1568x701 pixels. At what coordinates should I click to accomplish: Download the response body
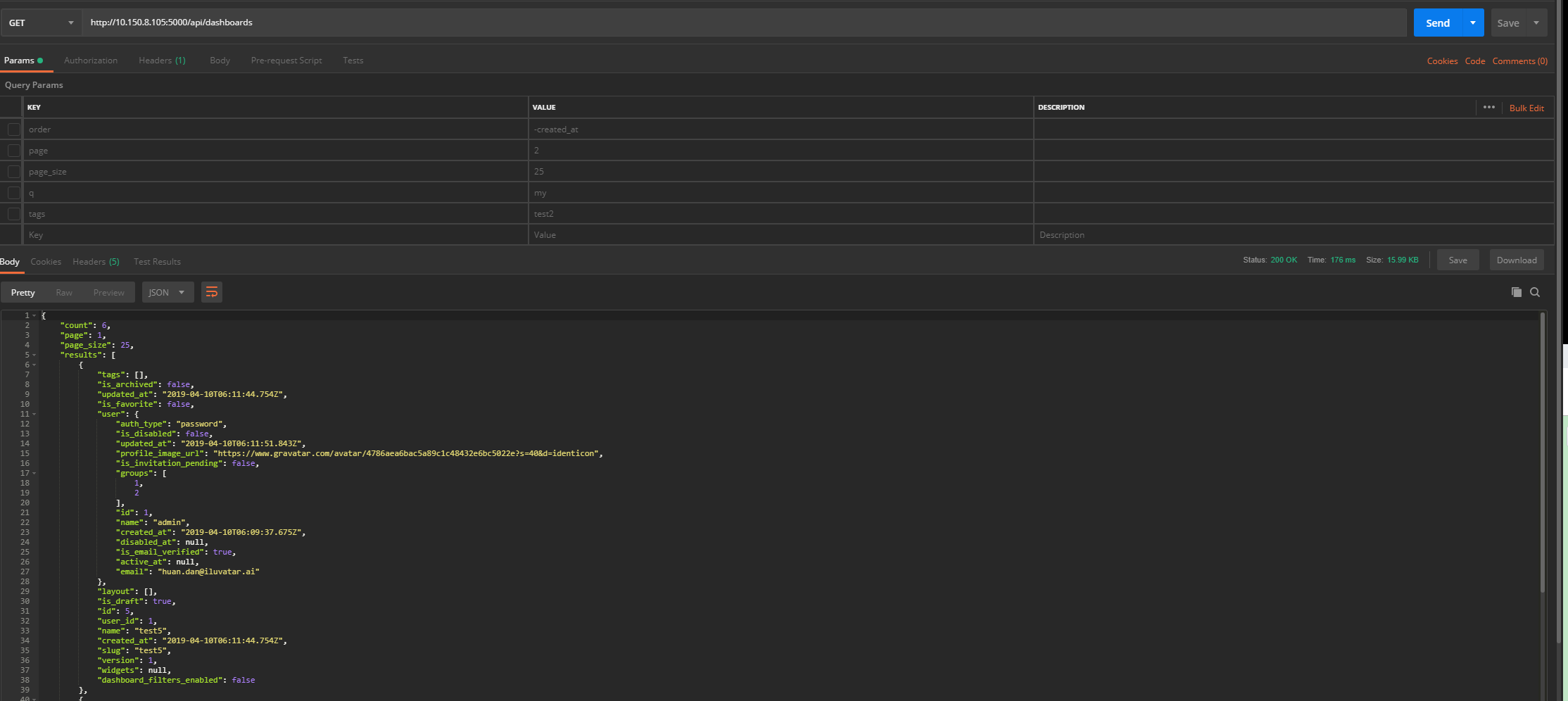coord(1516,259)
